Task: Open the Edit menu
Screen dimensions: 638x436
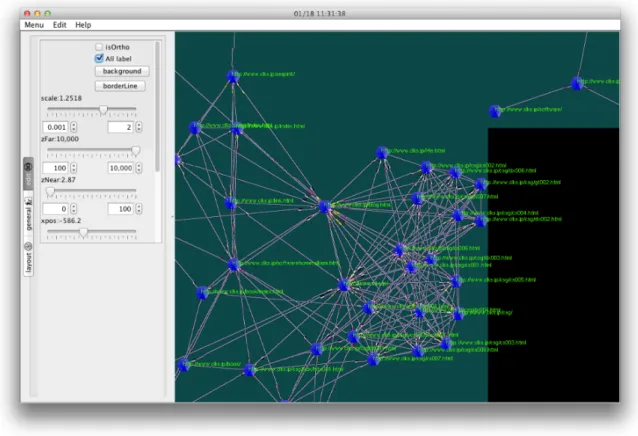Action: [59, 25]
